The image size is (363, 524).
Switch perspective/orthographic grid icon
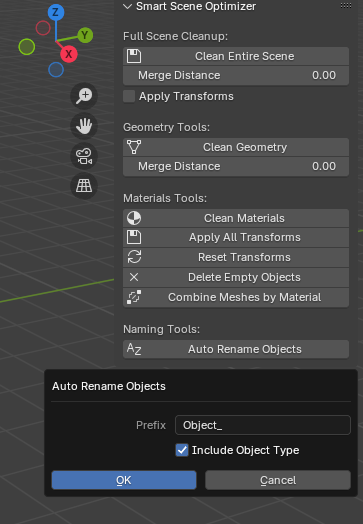(84, 186)
